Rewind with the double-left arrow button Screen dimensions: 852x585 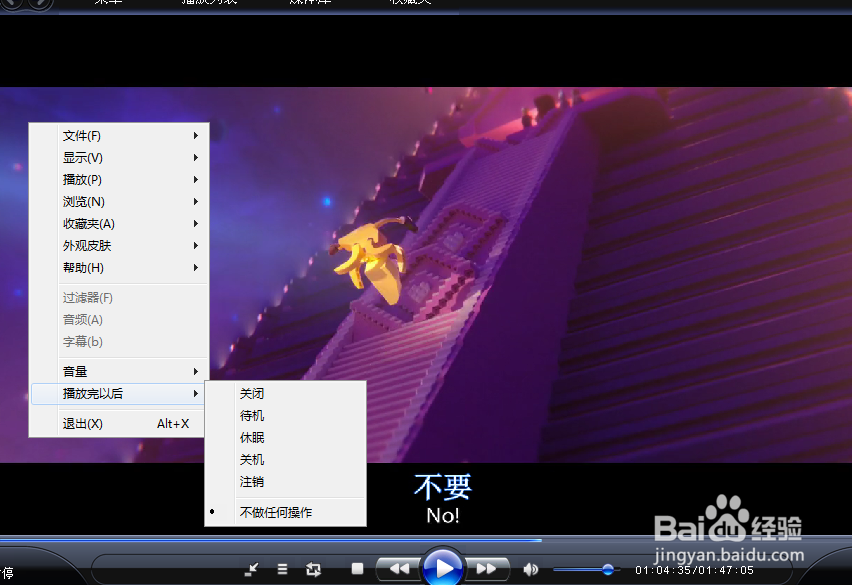tap(399, 569)
